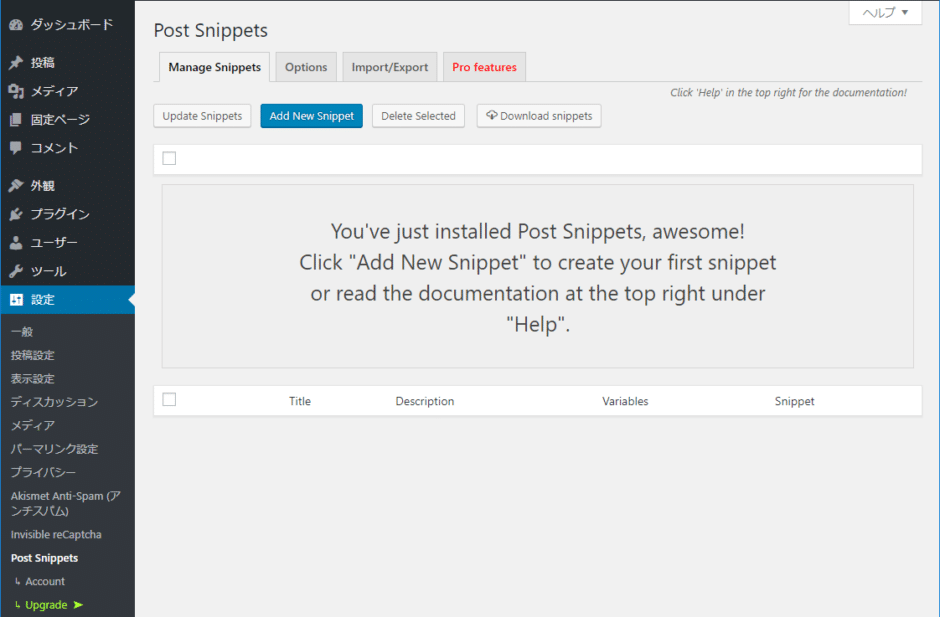
Task: Switch to the Options tab
Action: (306, 67)
